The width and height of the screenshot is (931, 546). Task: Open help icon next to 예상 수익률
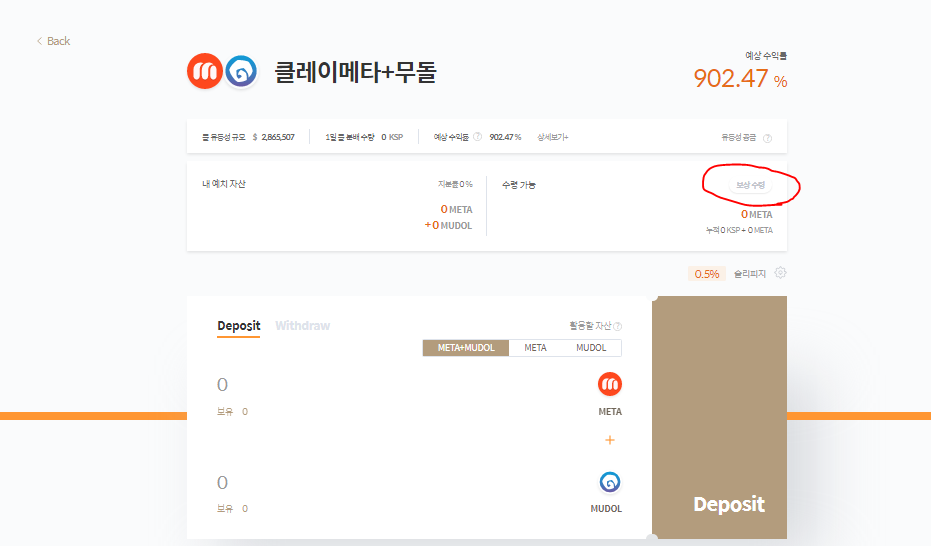pyautogui.click(x=477, y=137)
